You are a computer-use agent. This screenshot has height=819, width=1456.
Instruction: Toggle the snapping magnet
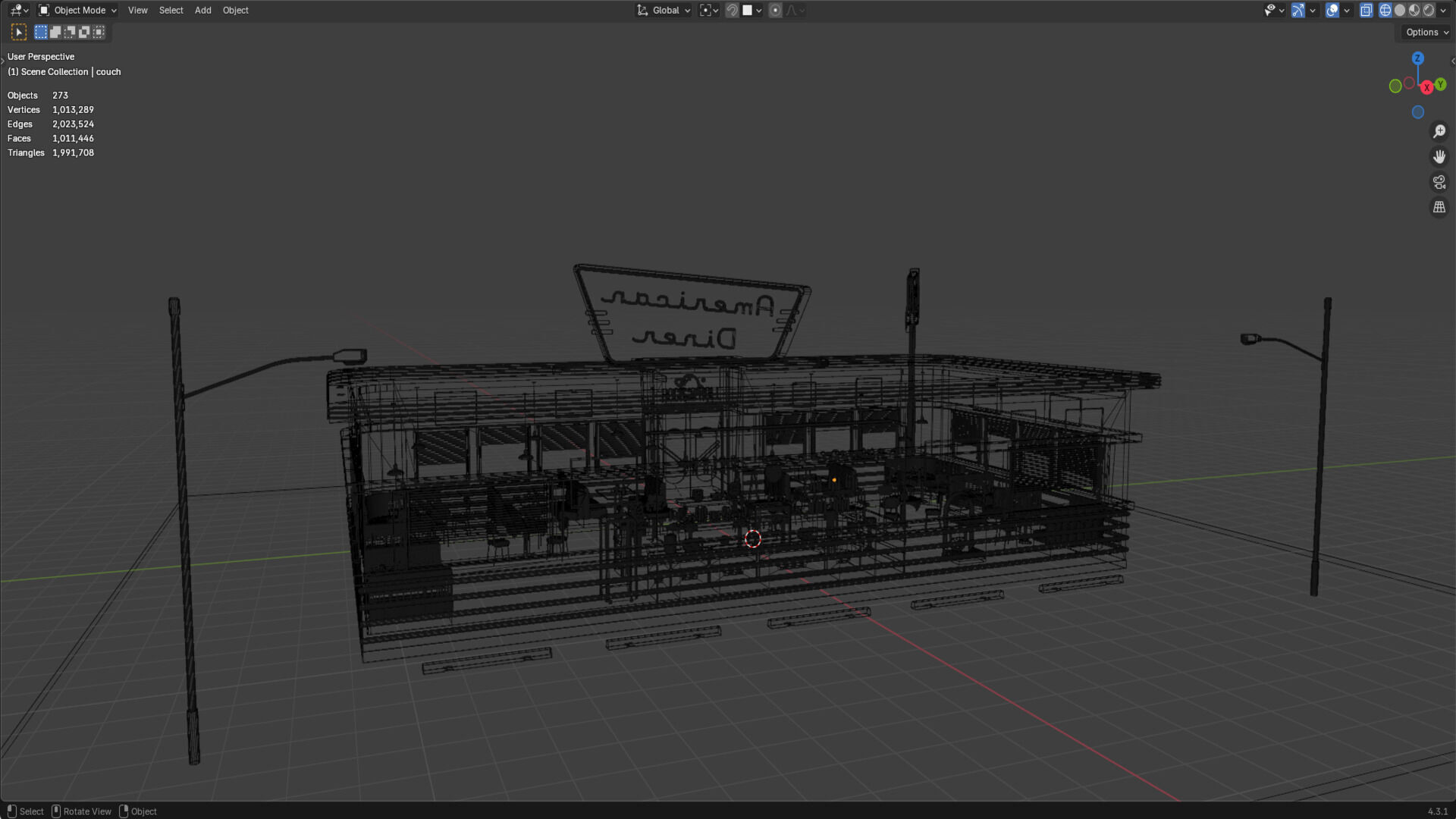[x=732, y=11]
